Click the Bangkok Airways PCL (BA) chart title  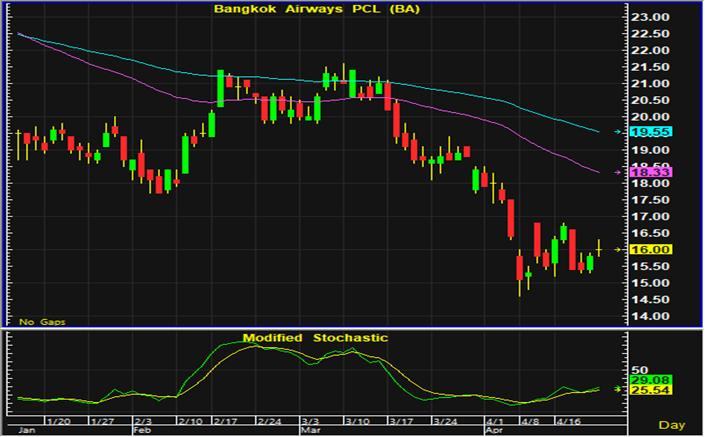pyautogui.click(x=317, y=9)
